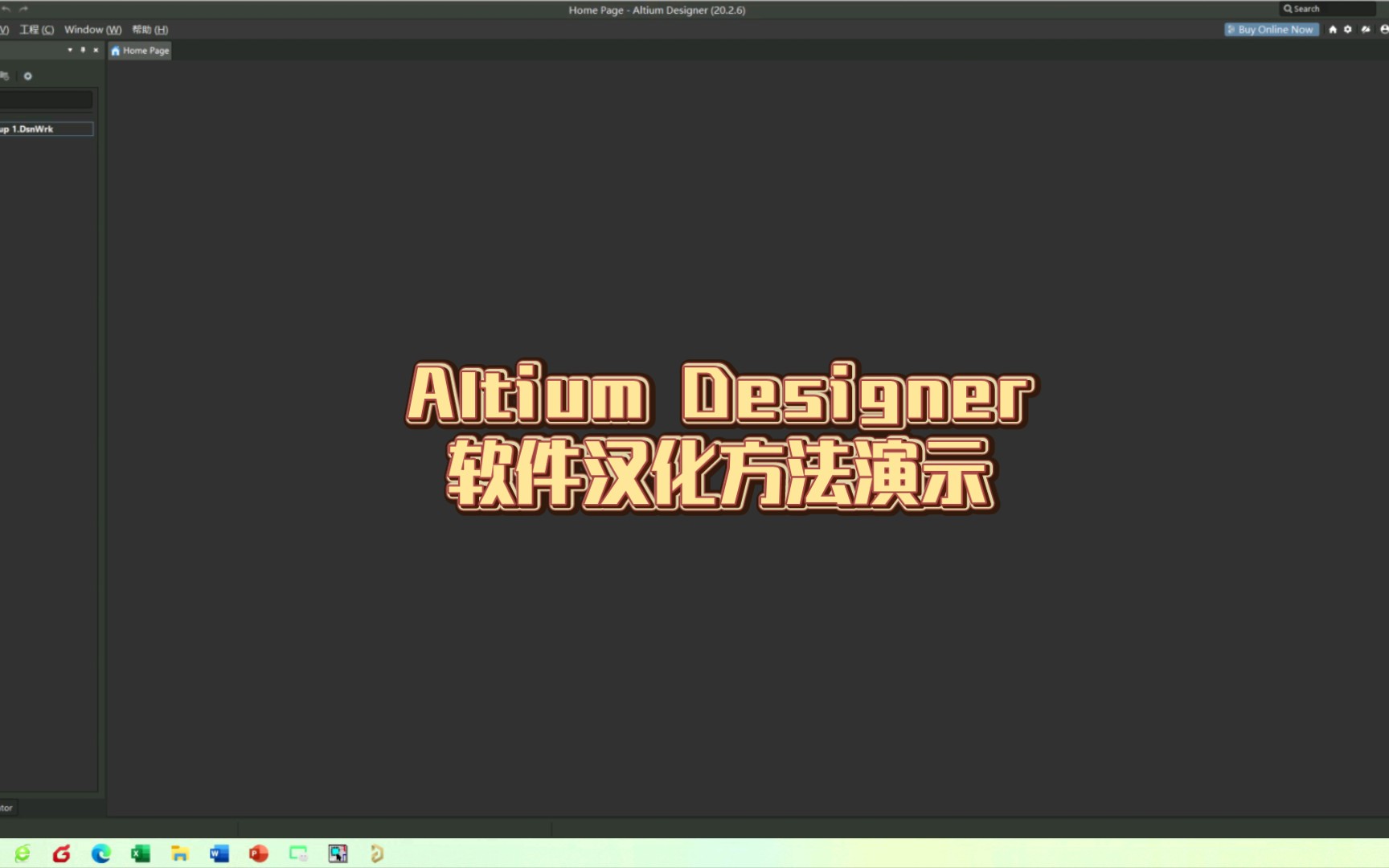Open PowerPoint from the taskbar

258,854
